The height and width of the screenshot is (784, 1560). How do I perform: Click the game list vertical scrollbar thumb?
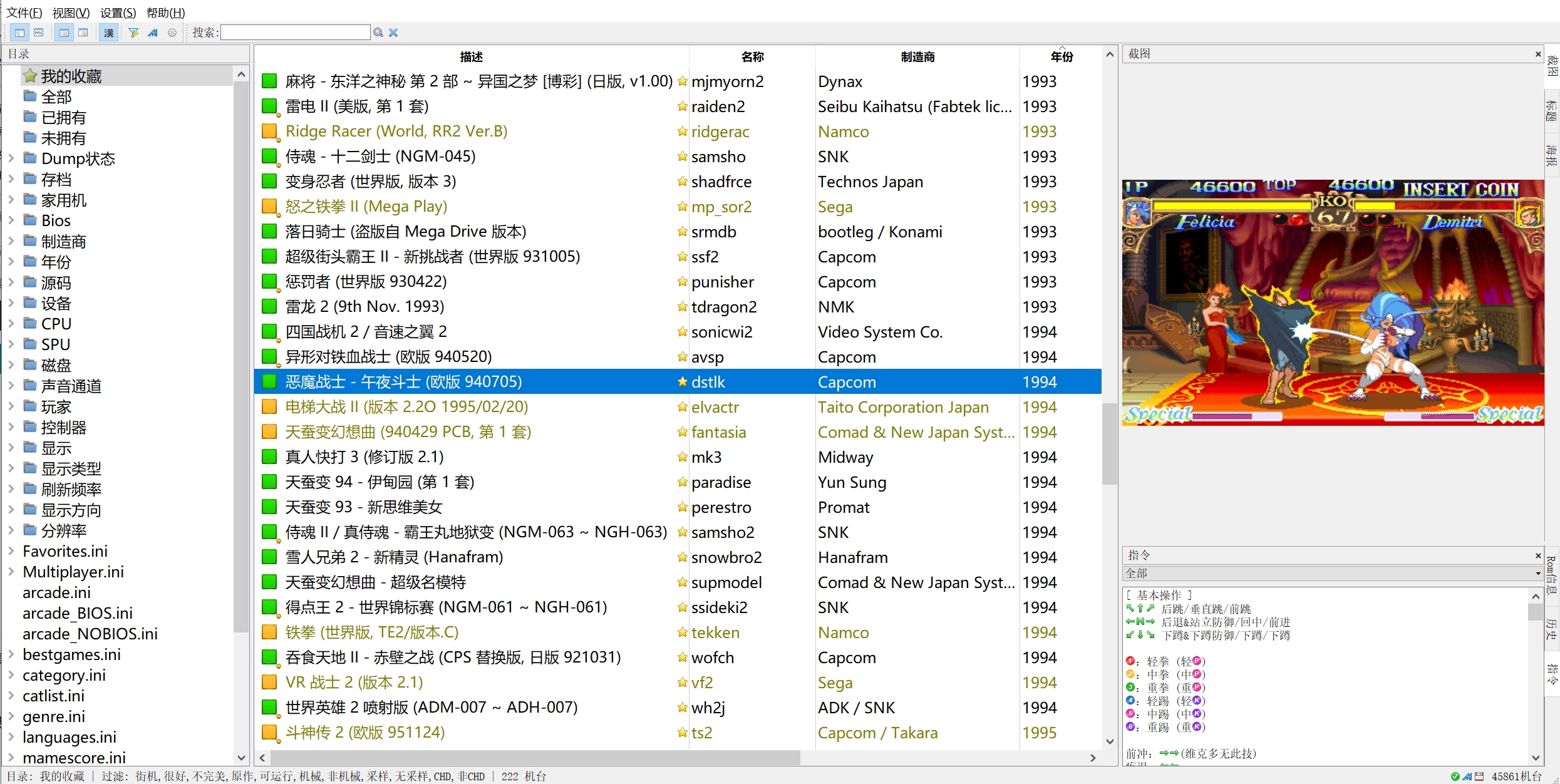(x=1110, y=443)
